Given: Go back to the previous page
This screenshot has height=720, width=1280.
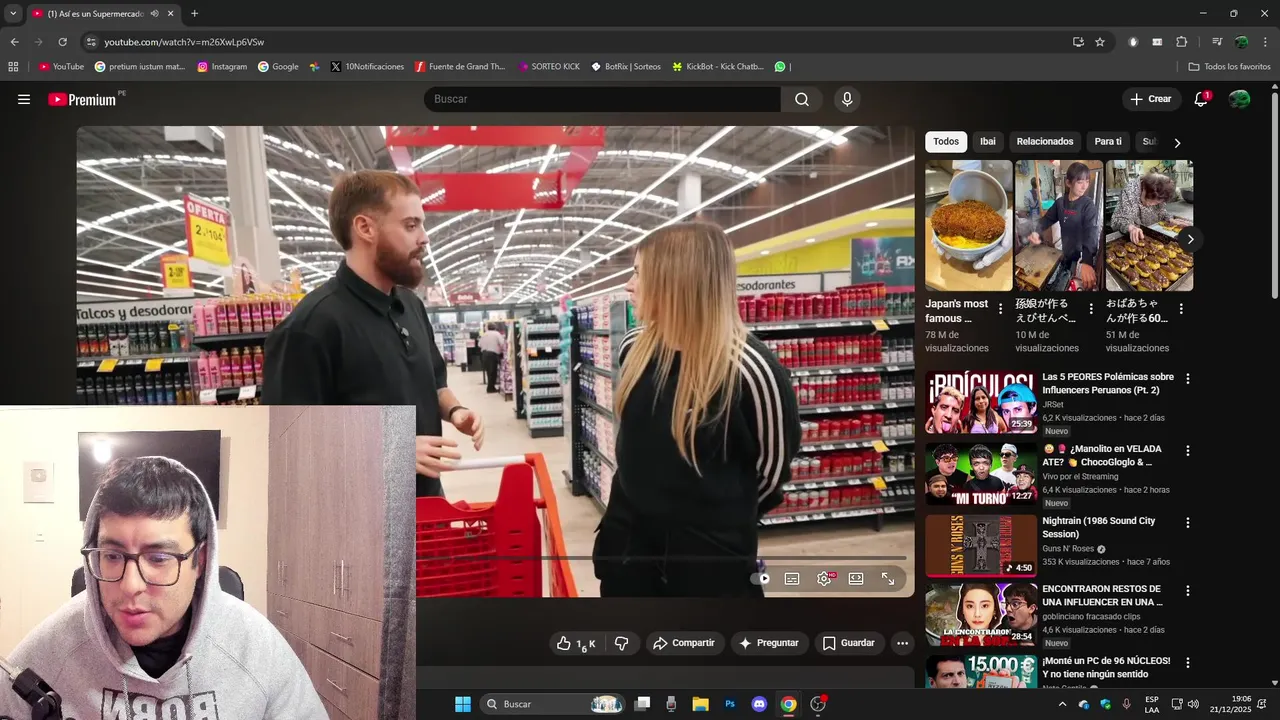Looking at the screenshot, I should point(14,42).
